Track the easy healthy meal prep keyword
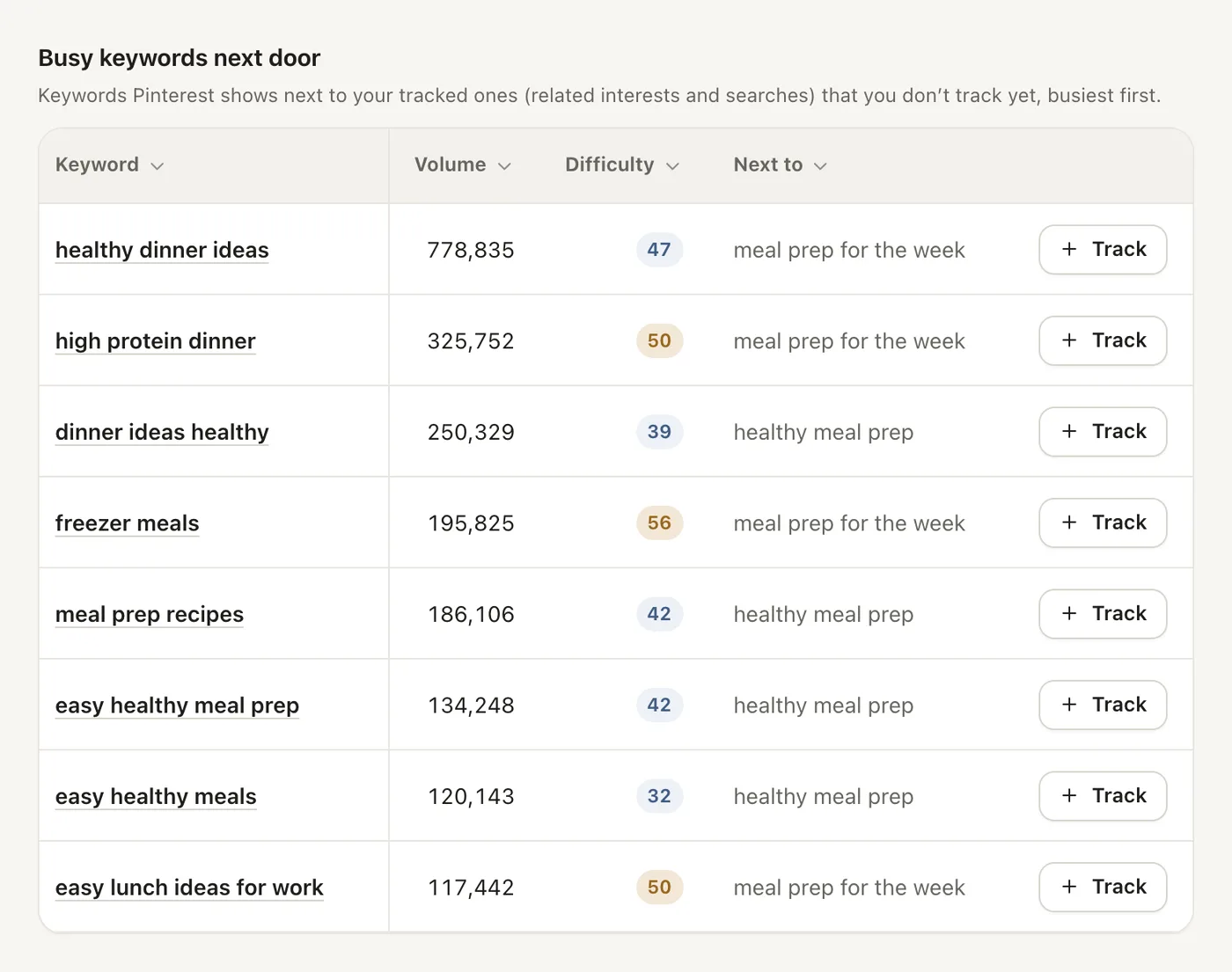 tap(1103, 705)
